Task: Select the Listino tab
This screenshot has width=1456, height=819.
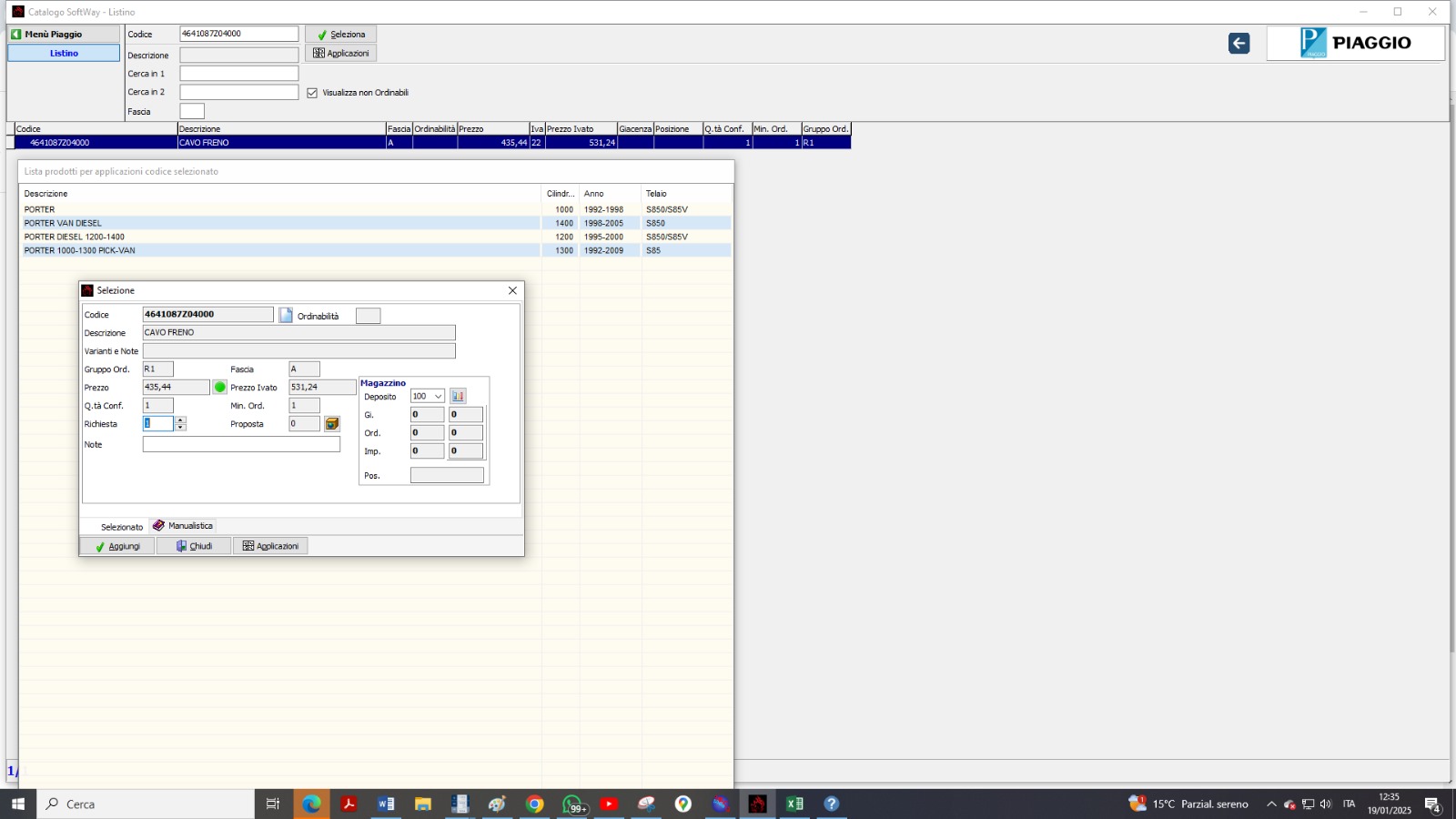Action: (64, 53)
